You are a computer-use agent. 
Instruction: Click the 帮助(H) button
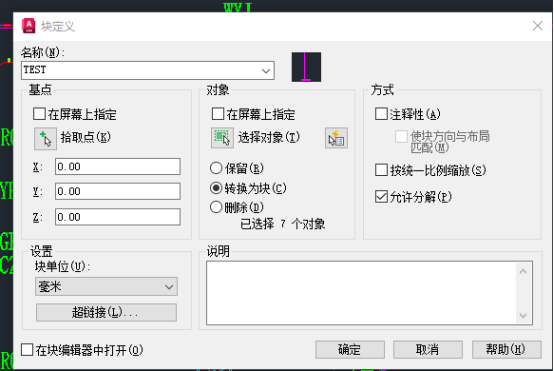coord(507,350)
